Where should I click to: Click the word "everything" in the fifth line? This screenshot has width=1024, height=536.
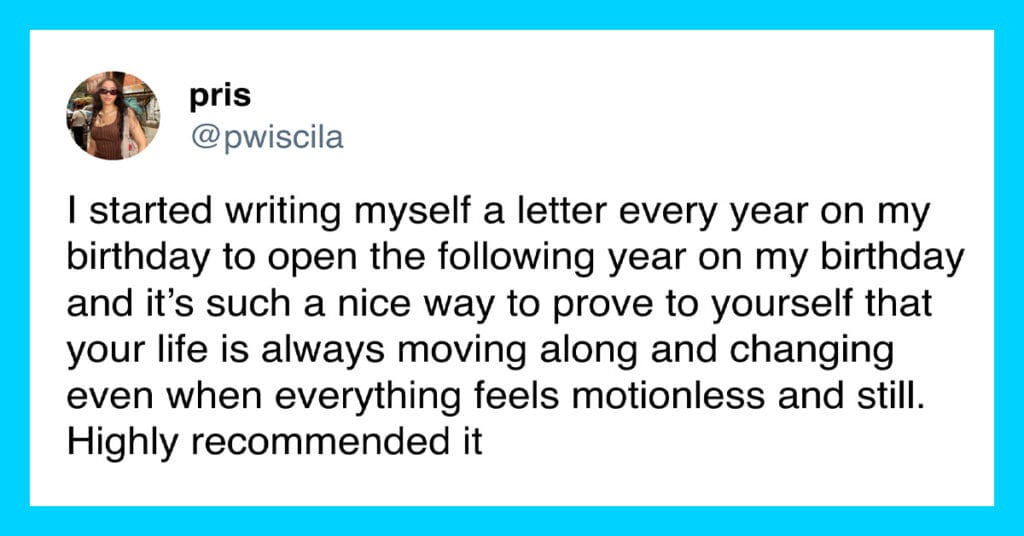click(368, 398)
